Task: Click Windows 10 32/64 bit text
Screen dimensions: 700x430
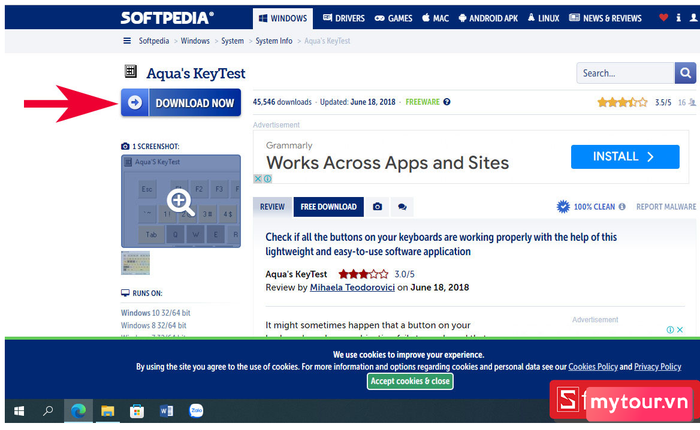Action: pos(155,313)
